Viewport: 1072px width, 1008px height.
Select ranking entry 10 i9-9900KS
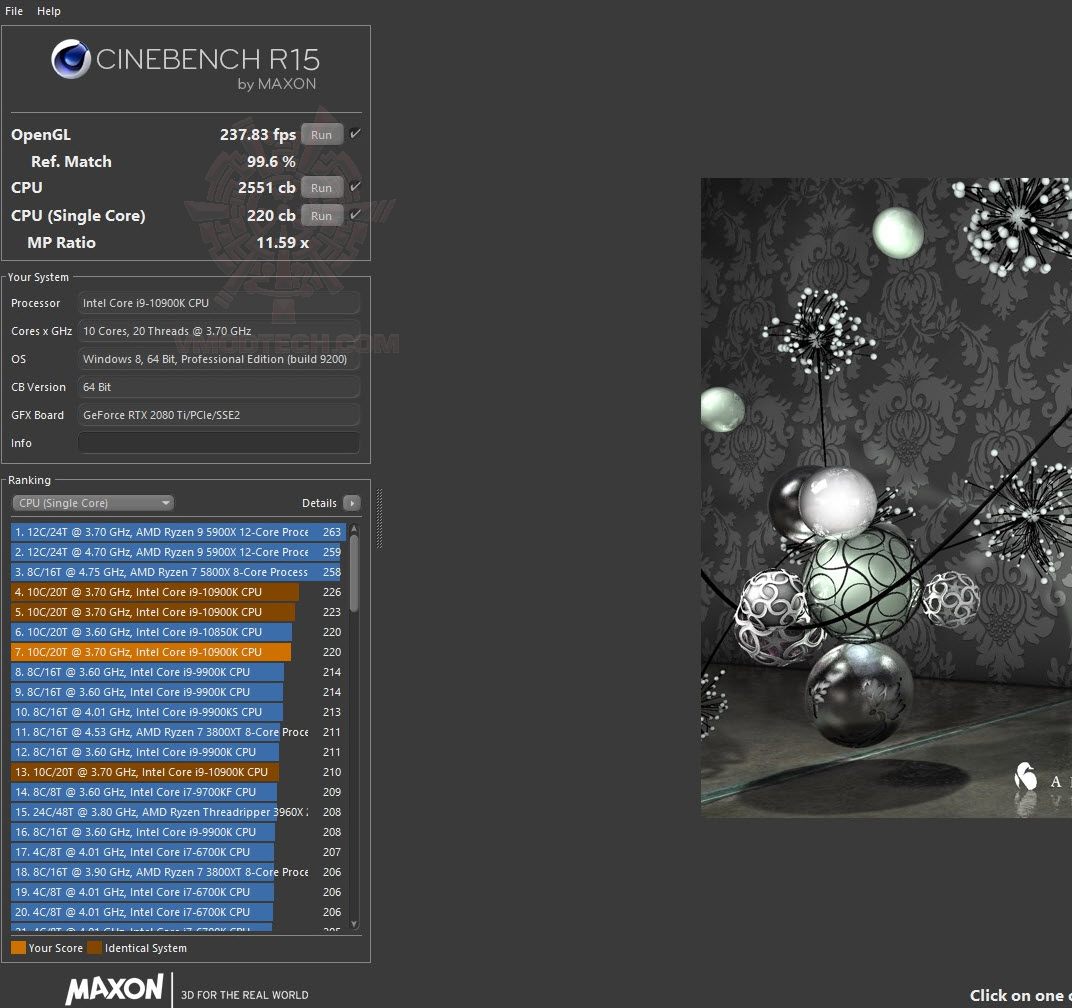tap(178, 712)
